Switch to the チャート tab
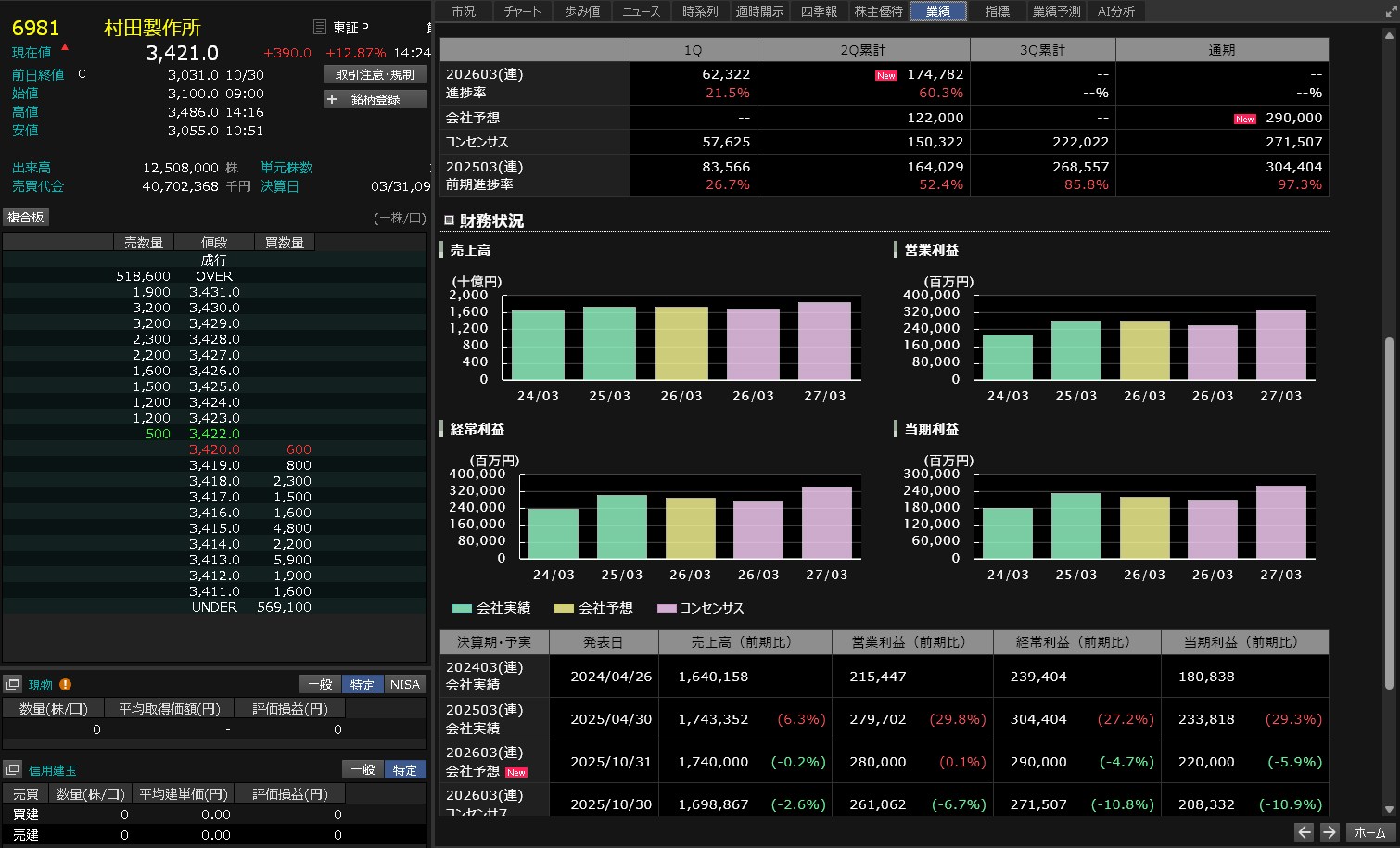Viewport: 1400px width, 848px height. click(522, 11)
